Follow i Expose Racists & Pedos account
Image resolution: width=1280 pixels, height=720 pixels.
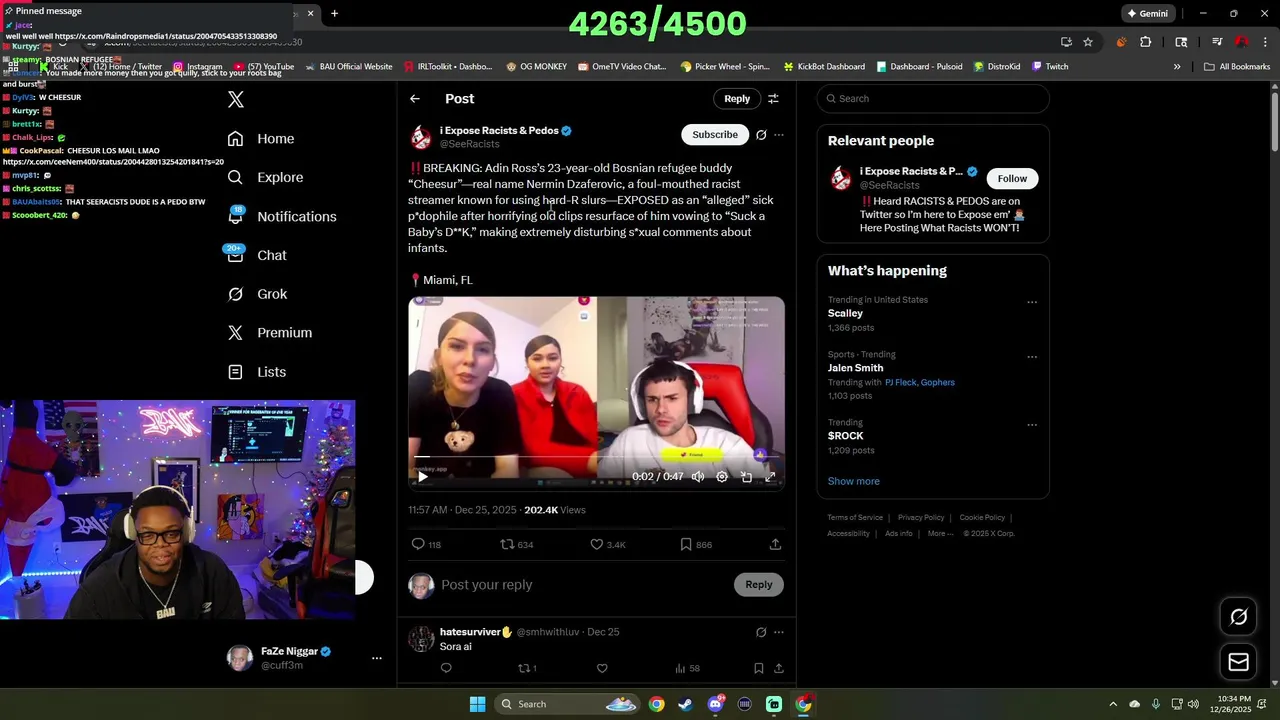click(1012, 178)
